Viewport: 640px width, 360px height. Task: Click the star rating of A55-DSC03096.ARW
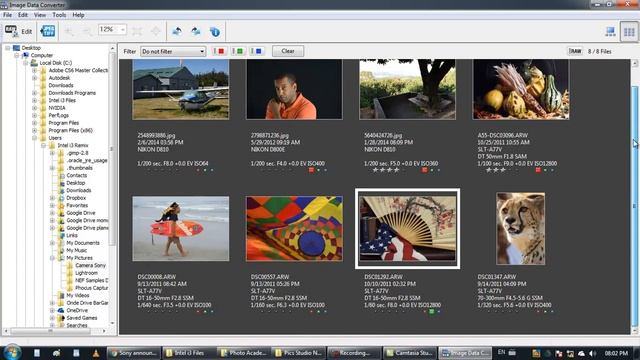coord(496,170)
